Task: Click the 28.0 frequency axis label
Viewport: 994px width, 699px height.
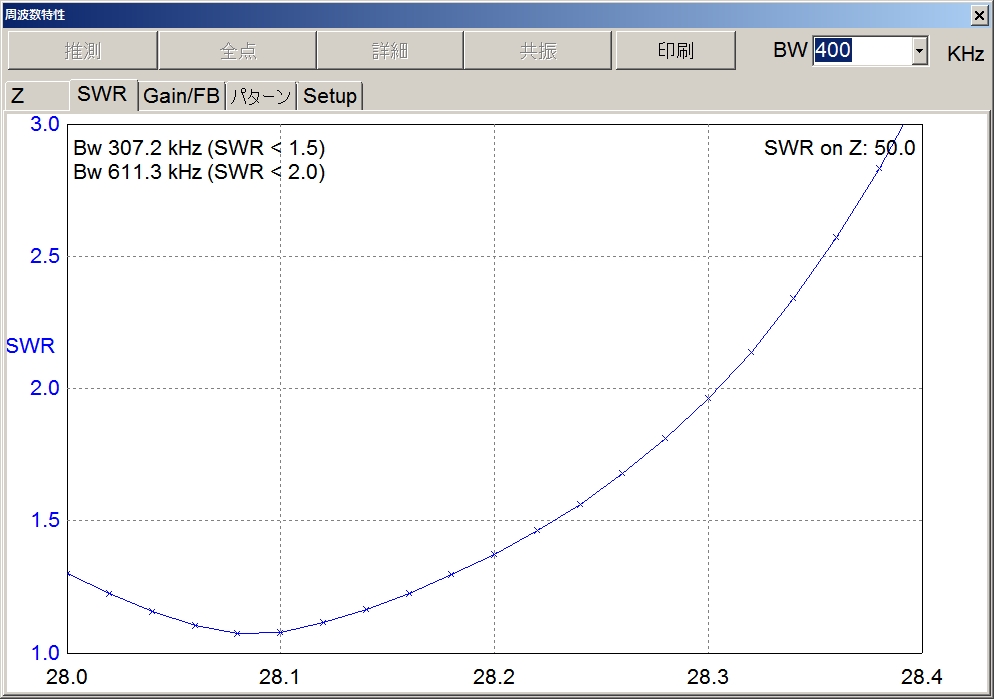Action: [67, 677]
